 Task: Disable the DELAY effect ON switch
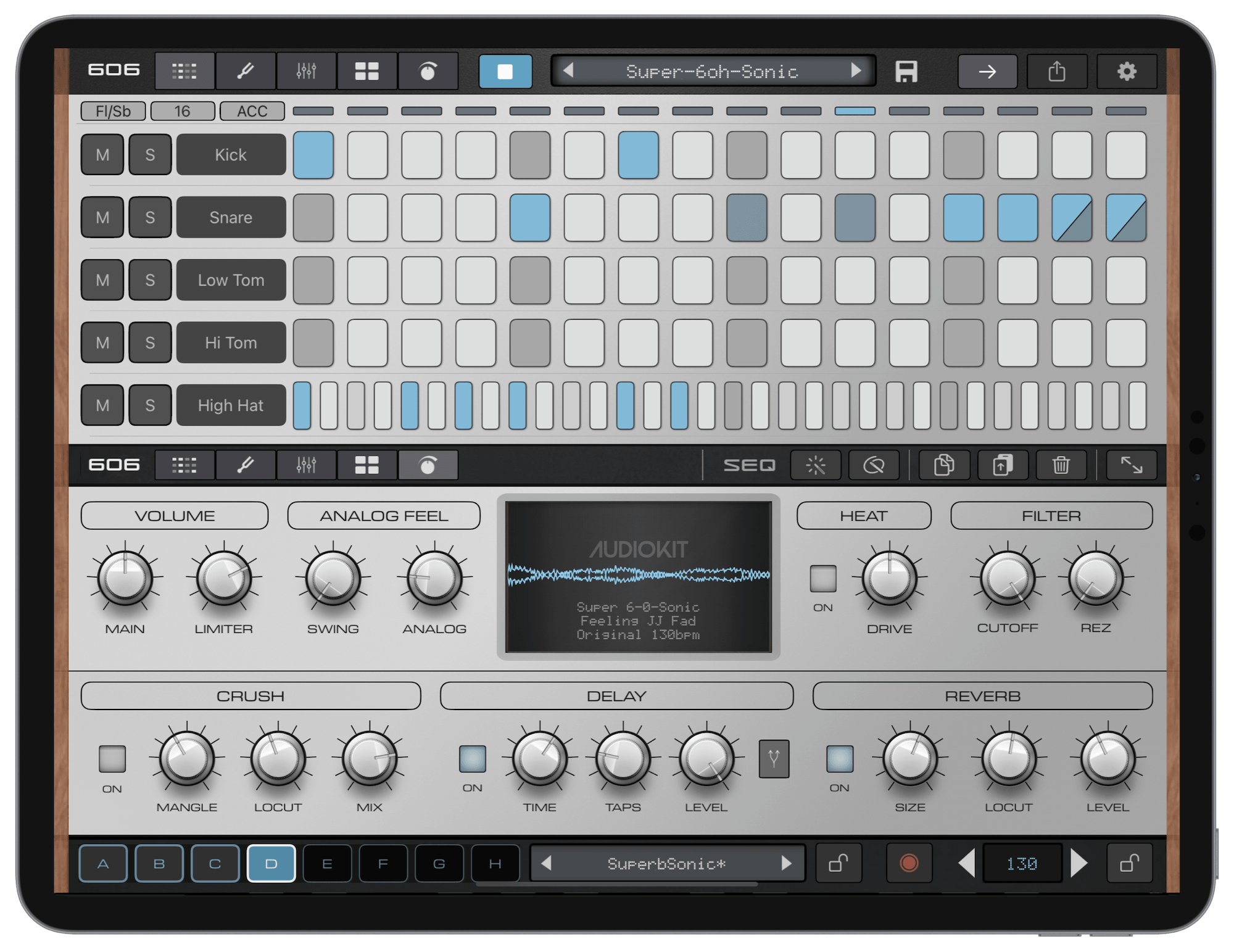pos(472,759)
